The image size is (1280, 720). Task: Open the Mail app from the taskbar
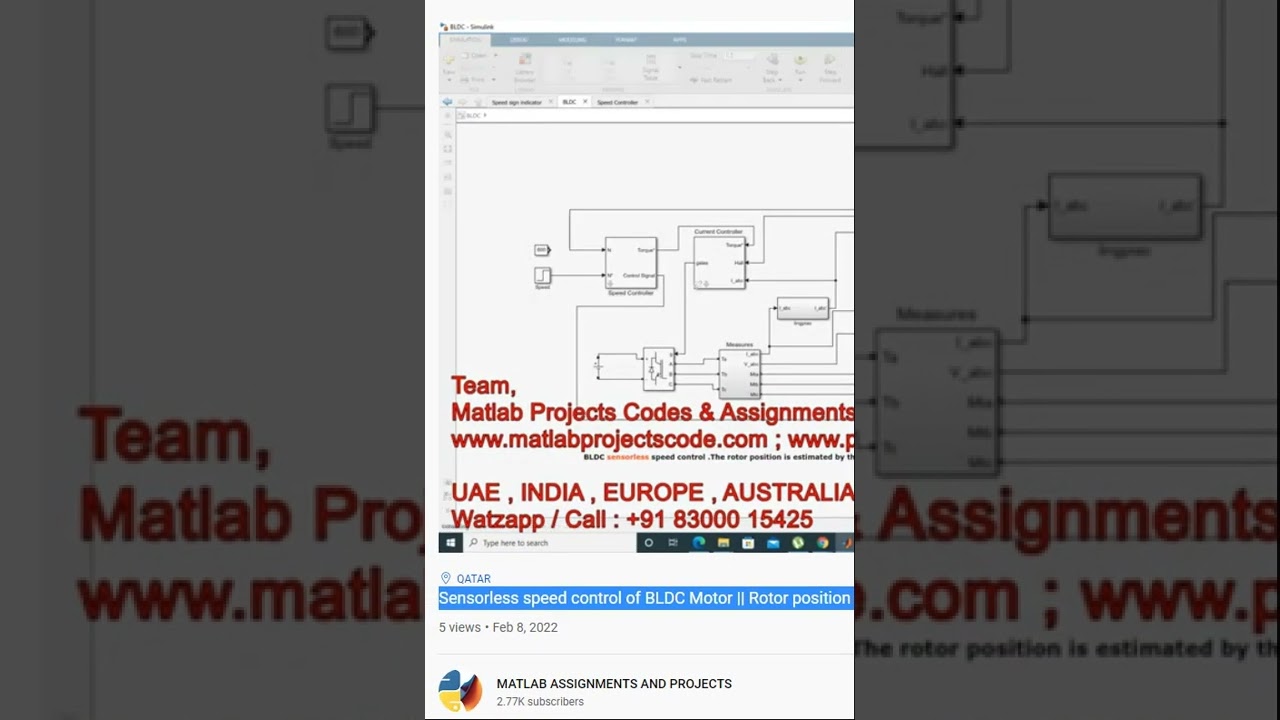point(773,543)
